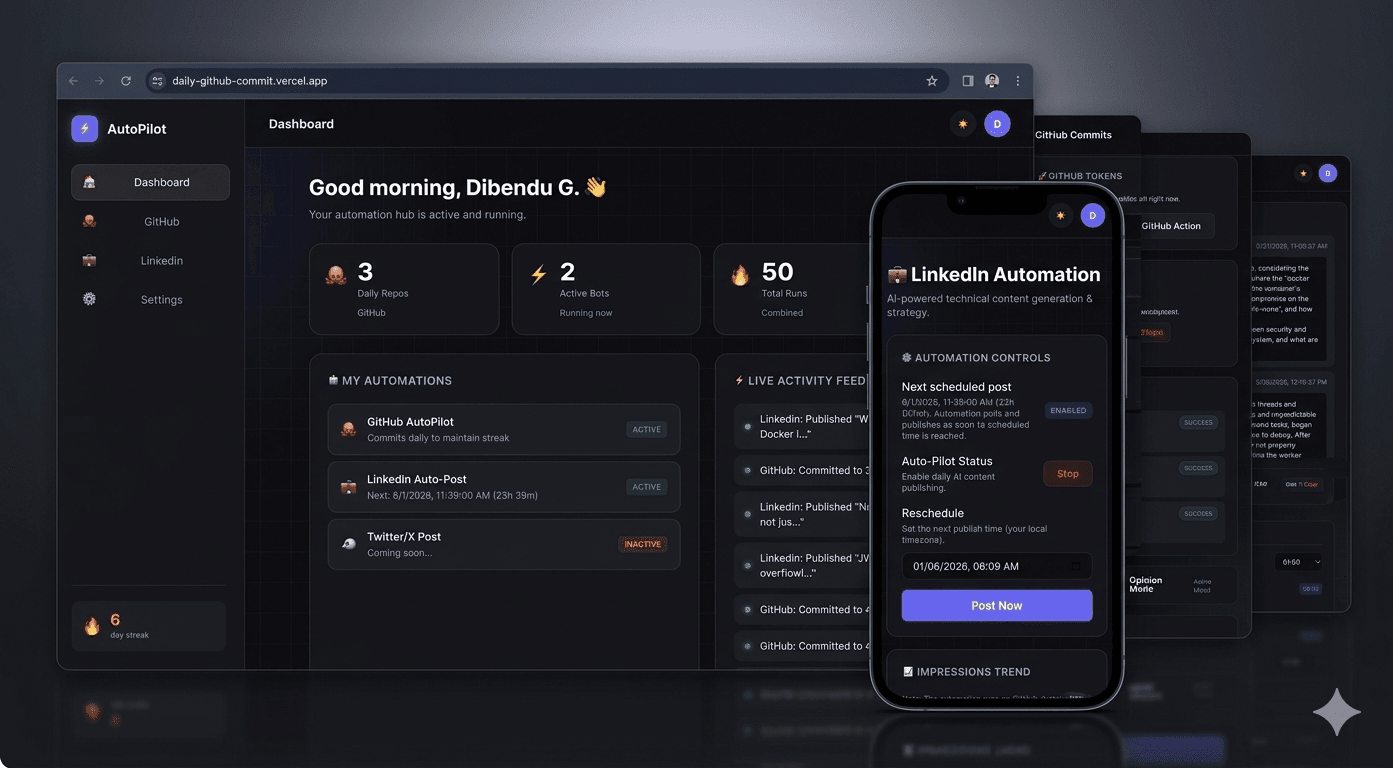Click the lightning icon on the Active Bots card
This screenshot has width=1393, height=768.
click(x=539, y=275)
